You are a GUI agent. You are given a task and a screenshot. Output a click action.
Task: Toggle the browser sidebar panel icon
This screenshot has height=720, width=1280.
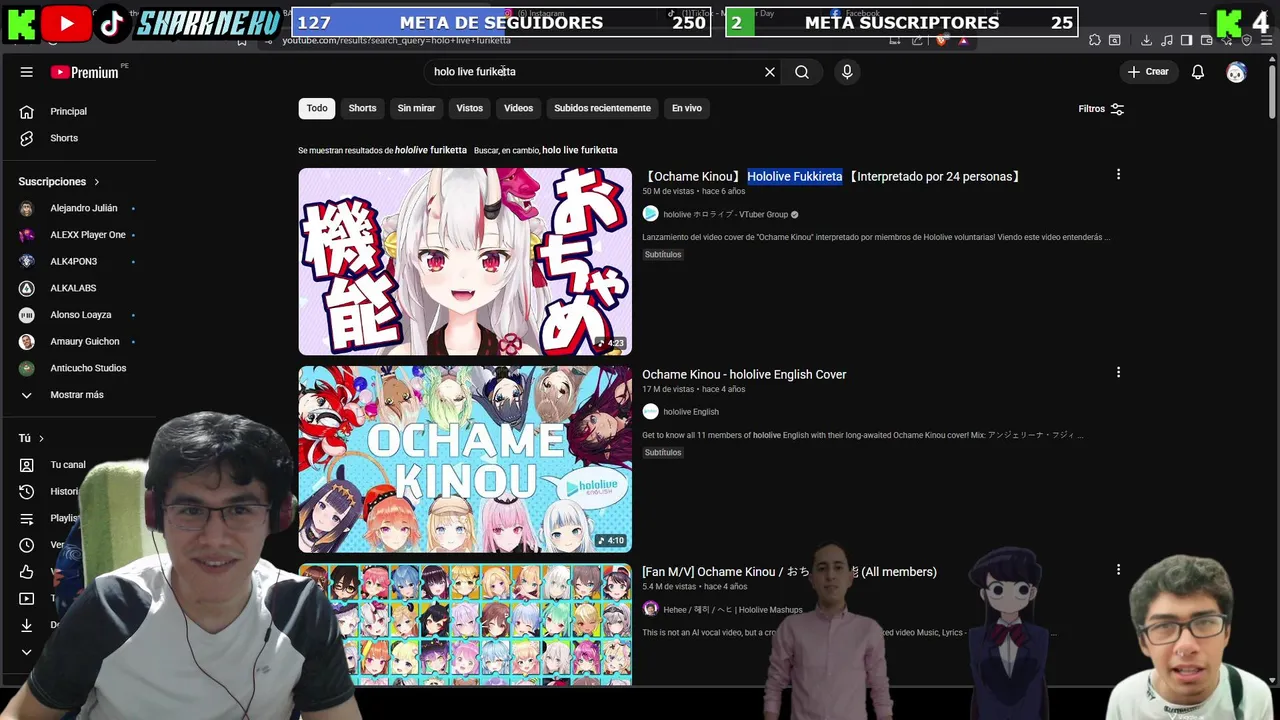pos(1186,40)
